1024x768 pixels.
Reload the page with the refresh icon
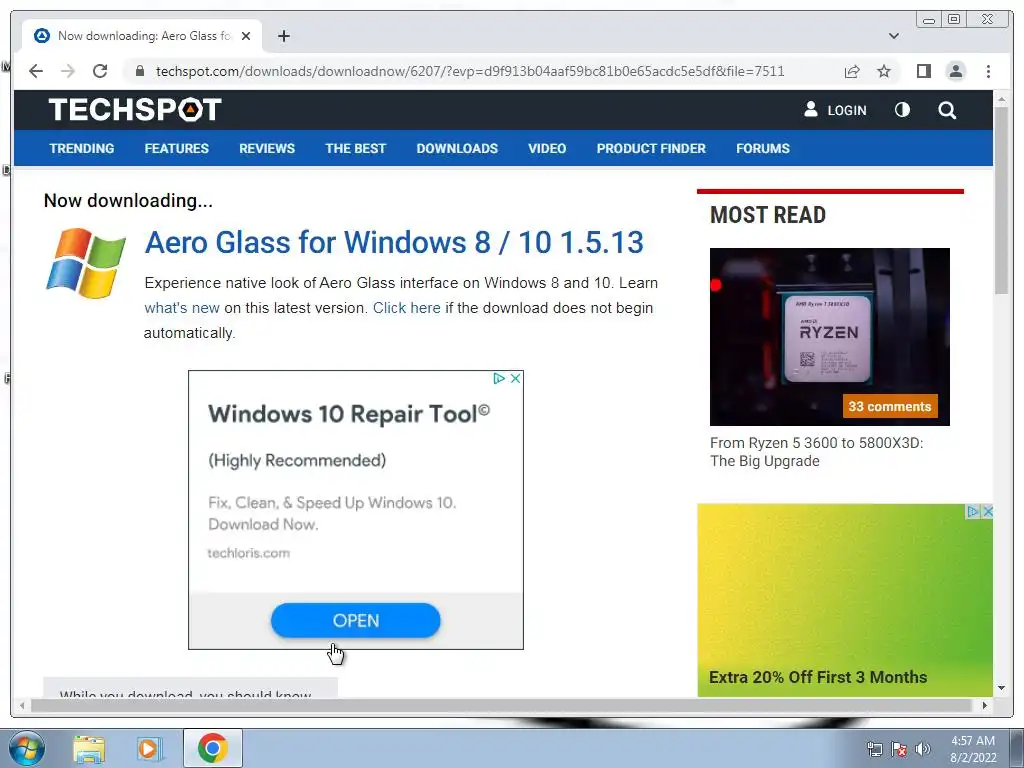click(100, 71)
